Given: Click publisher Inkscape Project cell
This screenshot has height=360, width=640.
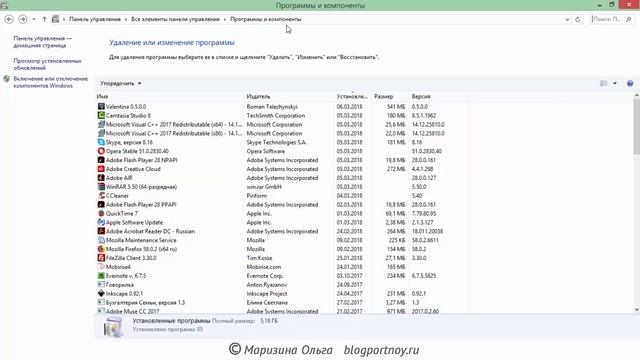Looking at the screenshot, I should 267,293.
